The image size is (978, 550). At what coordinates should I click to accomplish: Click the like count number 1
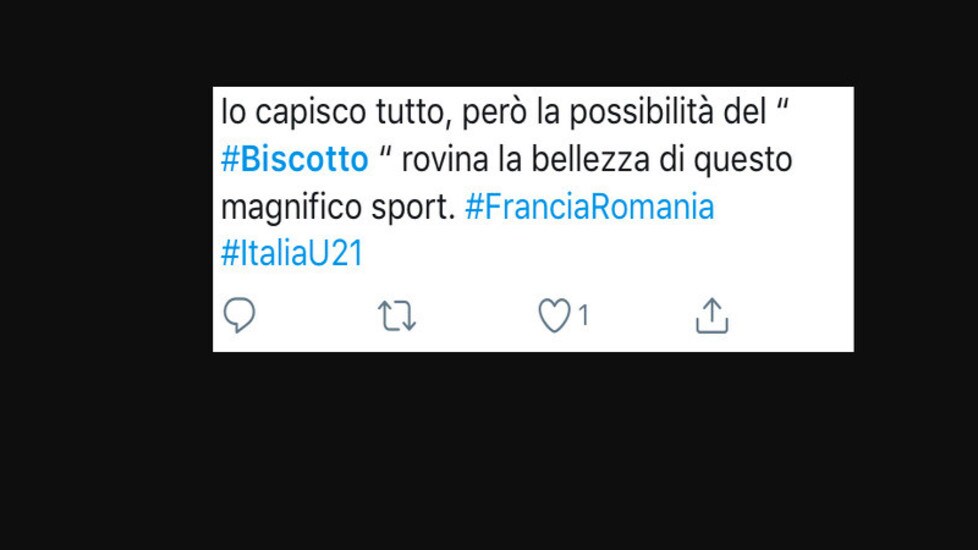pos(583,316)
